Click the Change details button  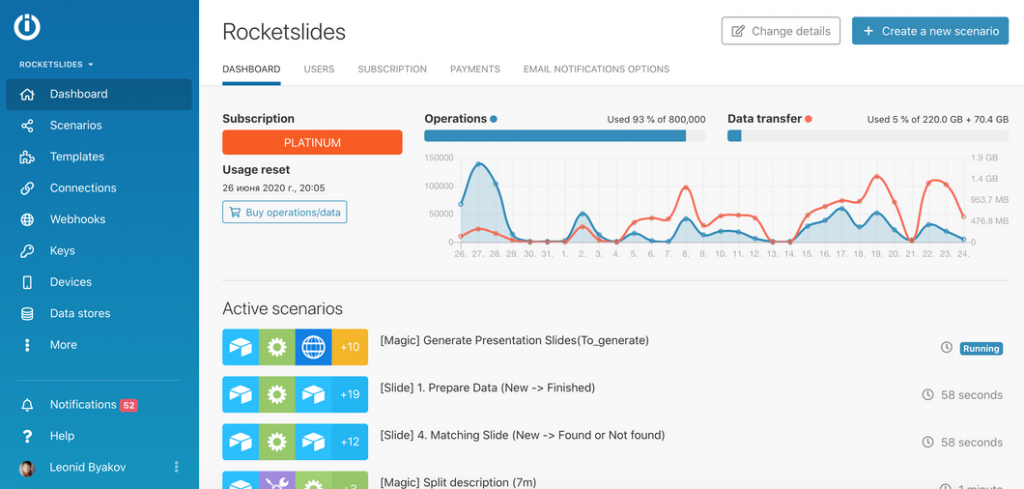(780, 31)
